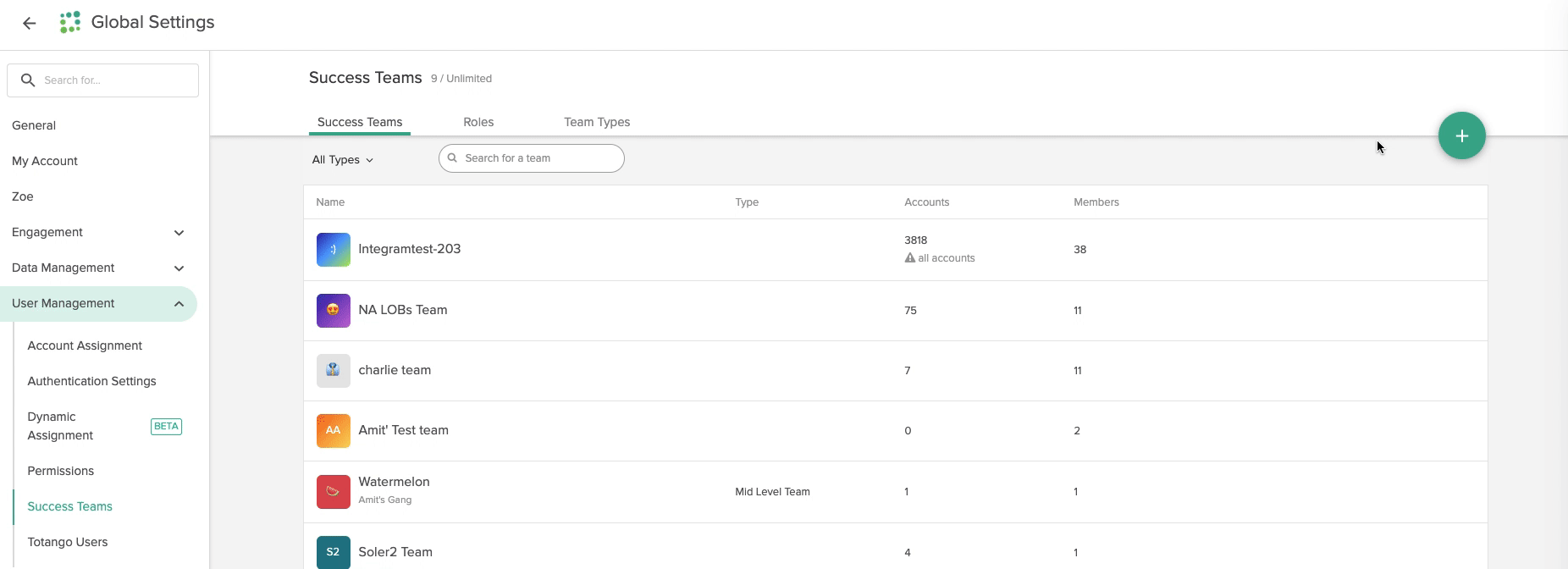
Task: Click the 3818 accounts value
Action: pos(916,240)
